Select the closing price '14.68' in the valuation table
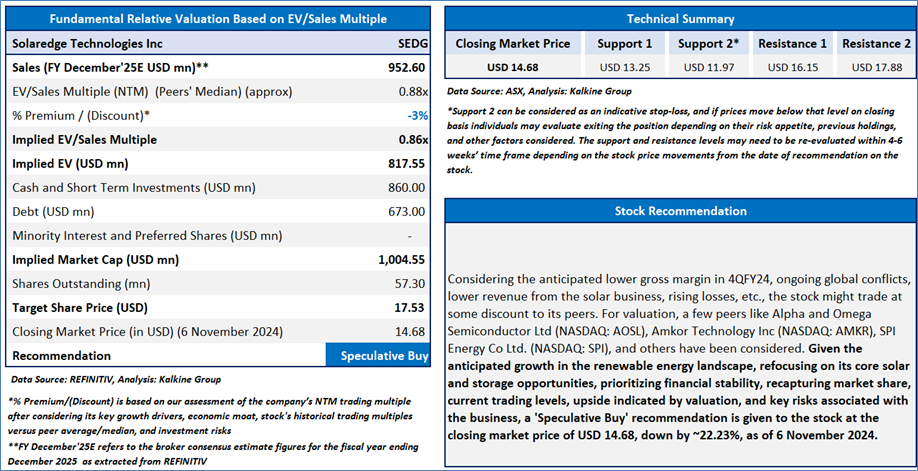The height and width of the screenshot is (471, 918). [412, 332]
